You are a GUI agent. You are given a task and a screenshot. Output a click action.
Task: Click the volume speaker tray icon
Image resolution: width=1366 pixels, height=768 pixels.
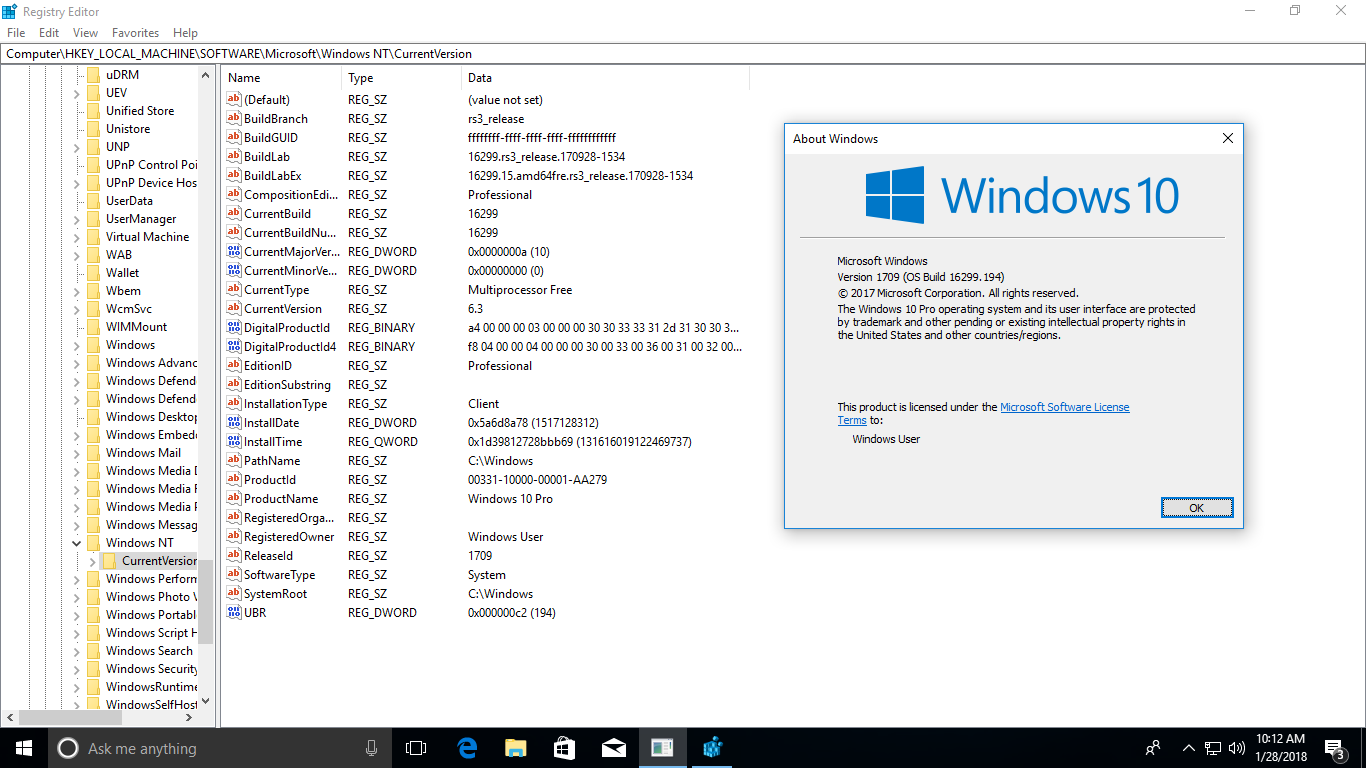pos(1236,748)
